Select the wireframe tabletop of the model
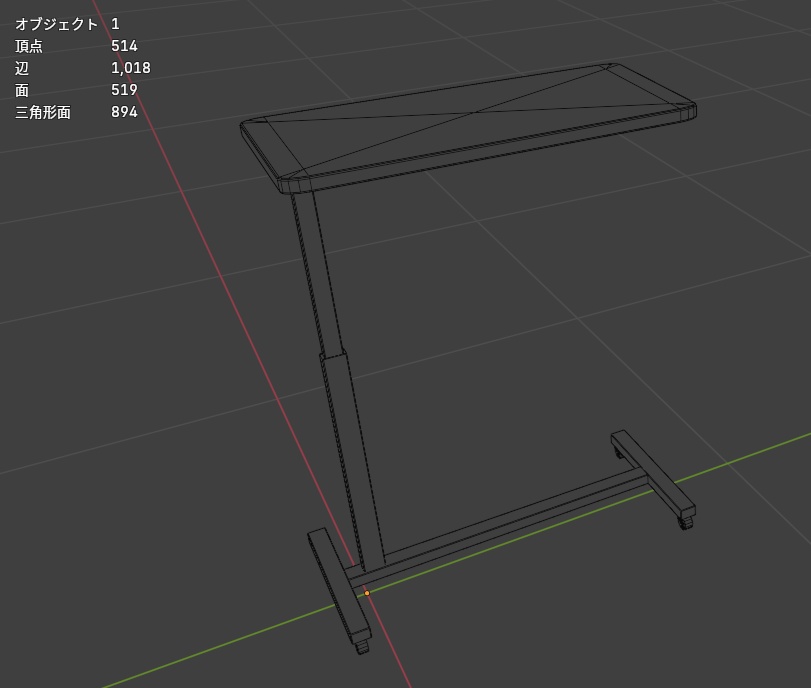Image resolution: width=811 pixels, height=688 pixels. click(468, 128)
